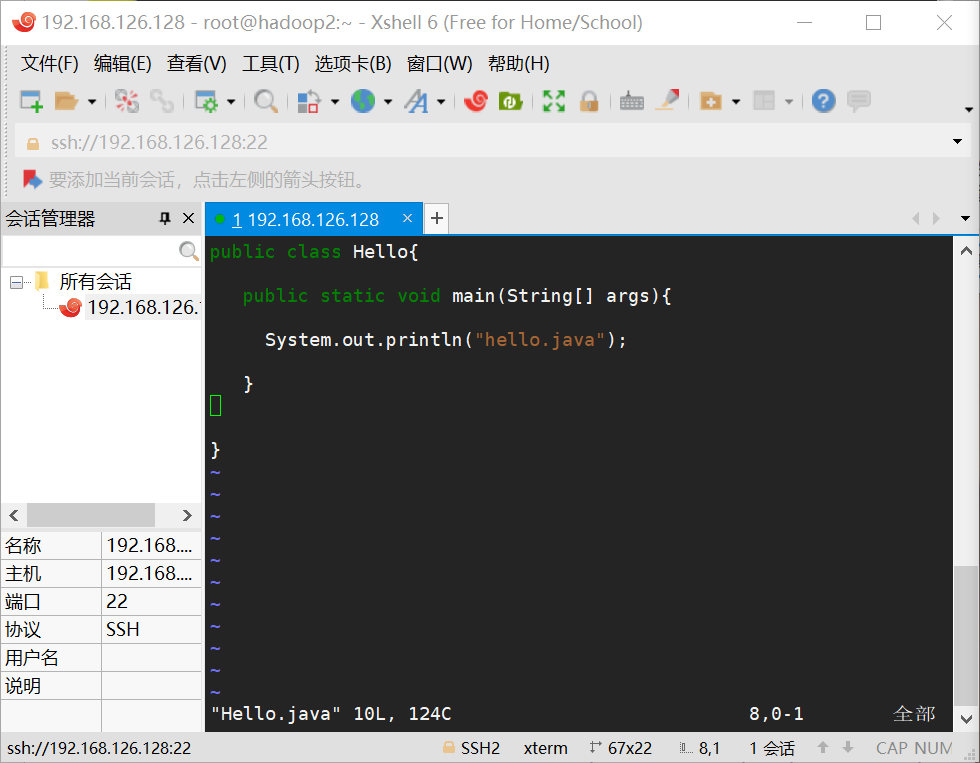Viewport: 980px width, 763px height.
Task: Open the session folder icon
Action: (x=66, y=101)
